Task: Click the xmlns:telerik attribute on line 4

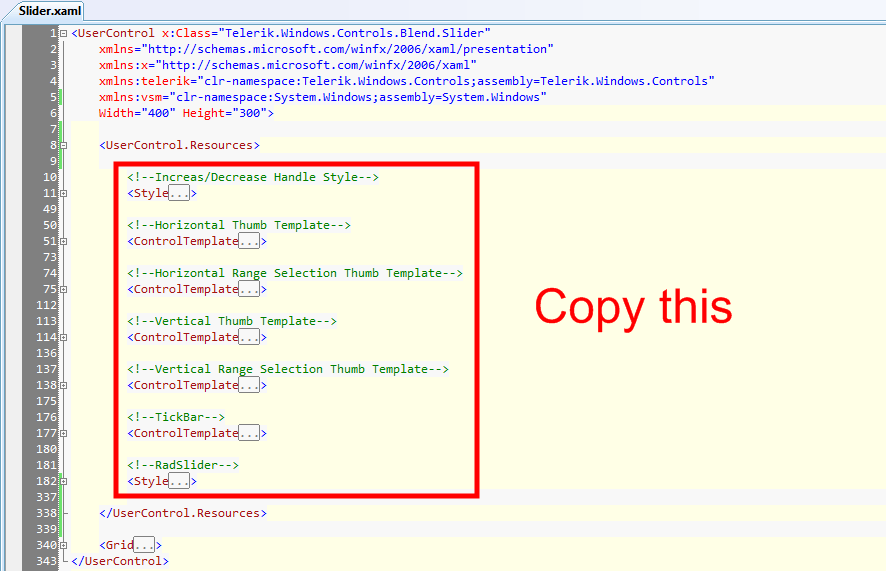Action: tap(144, 81)
